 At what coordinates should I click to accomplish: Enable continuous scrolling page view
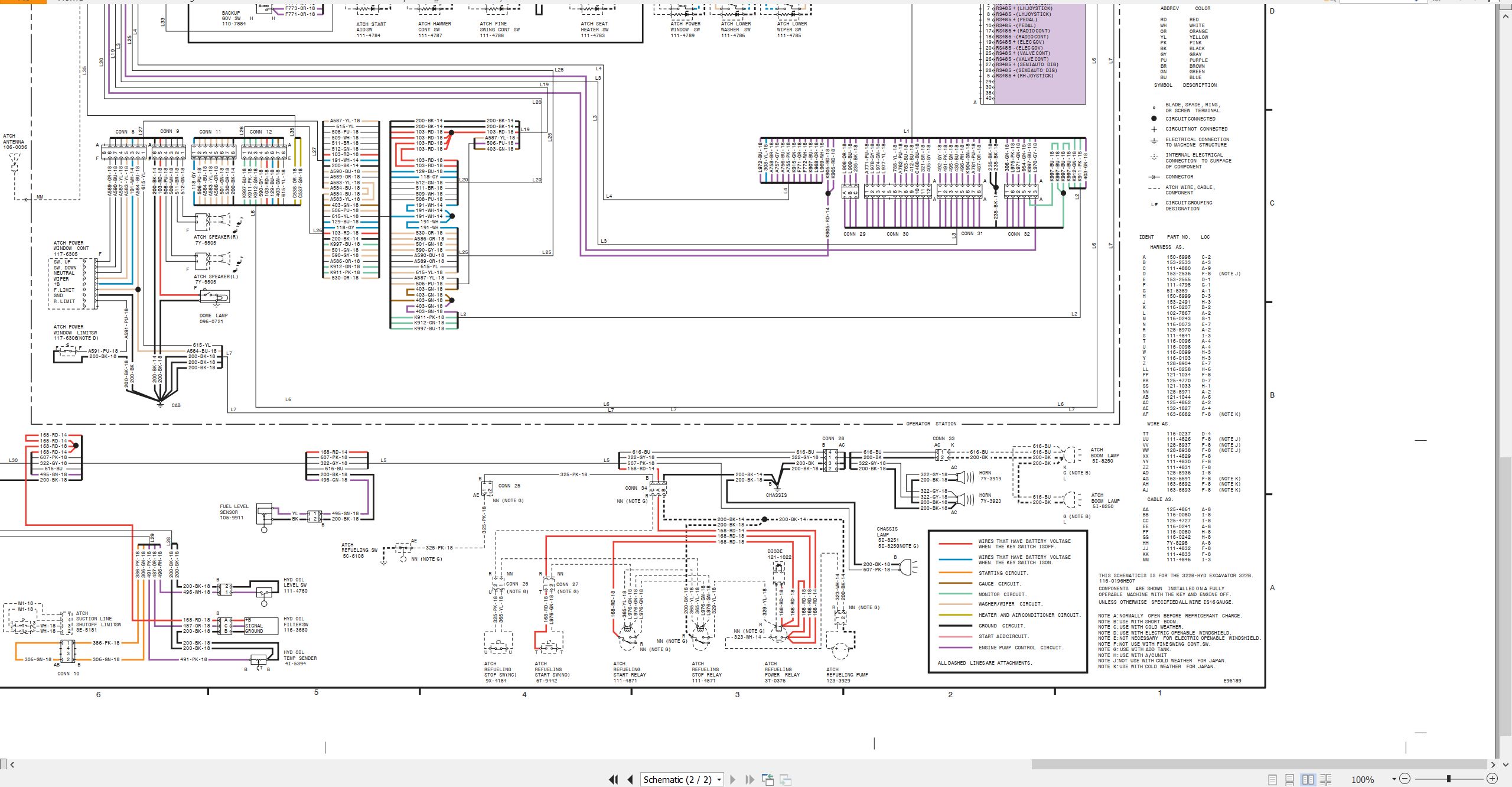1290,779
